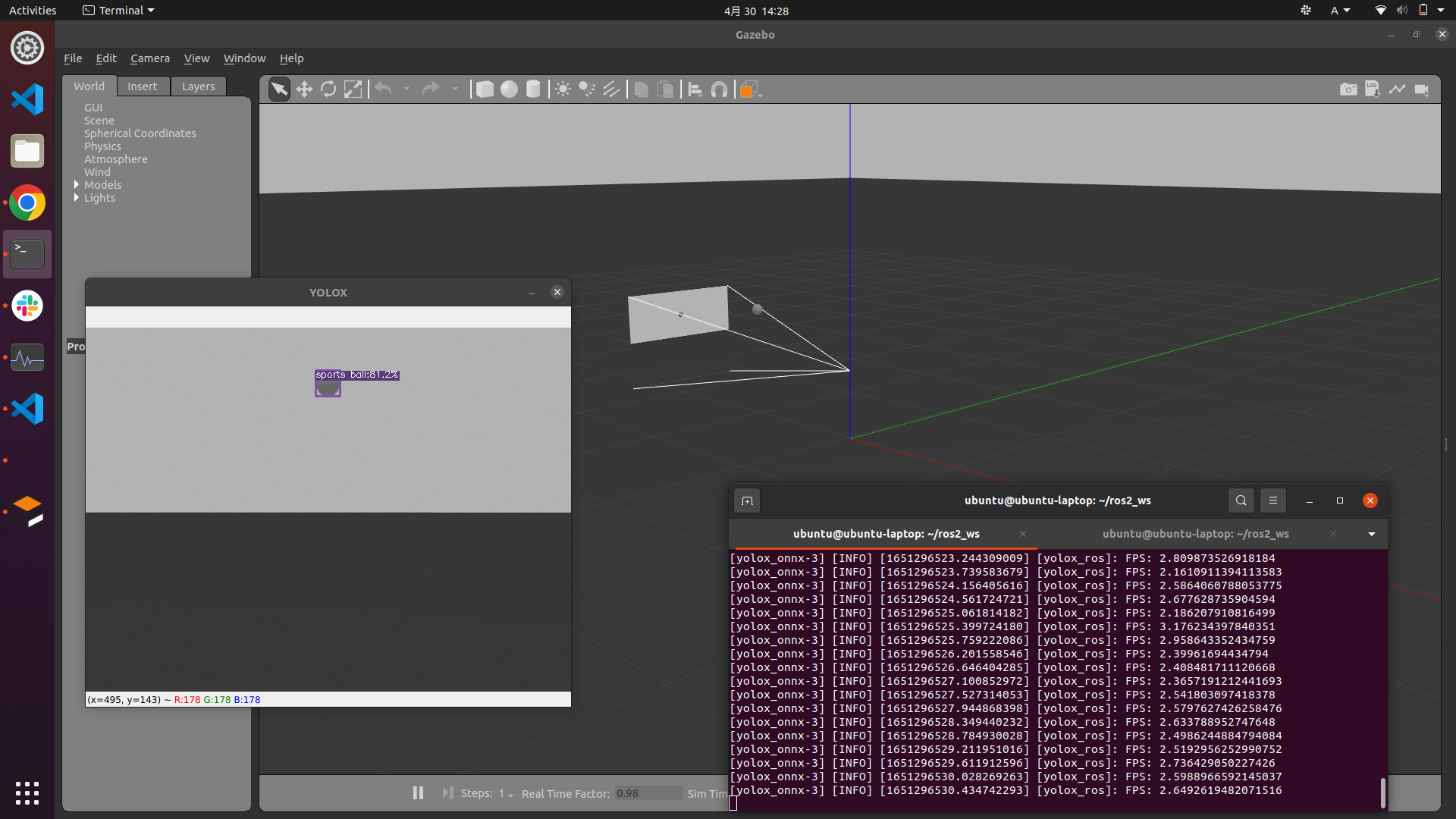
Task: Open the terminal search button
Action: click(x=1241, y=500)
